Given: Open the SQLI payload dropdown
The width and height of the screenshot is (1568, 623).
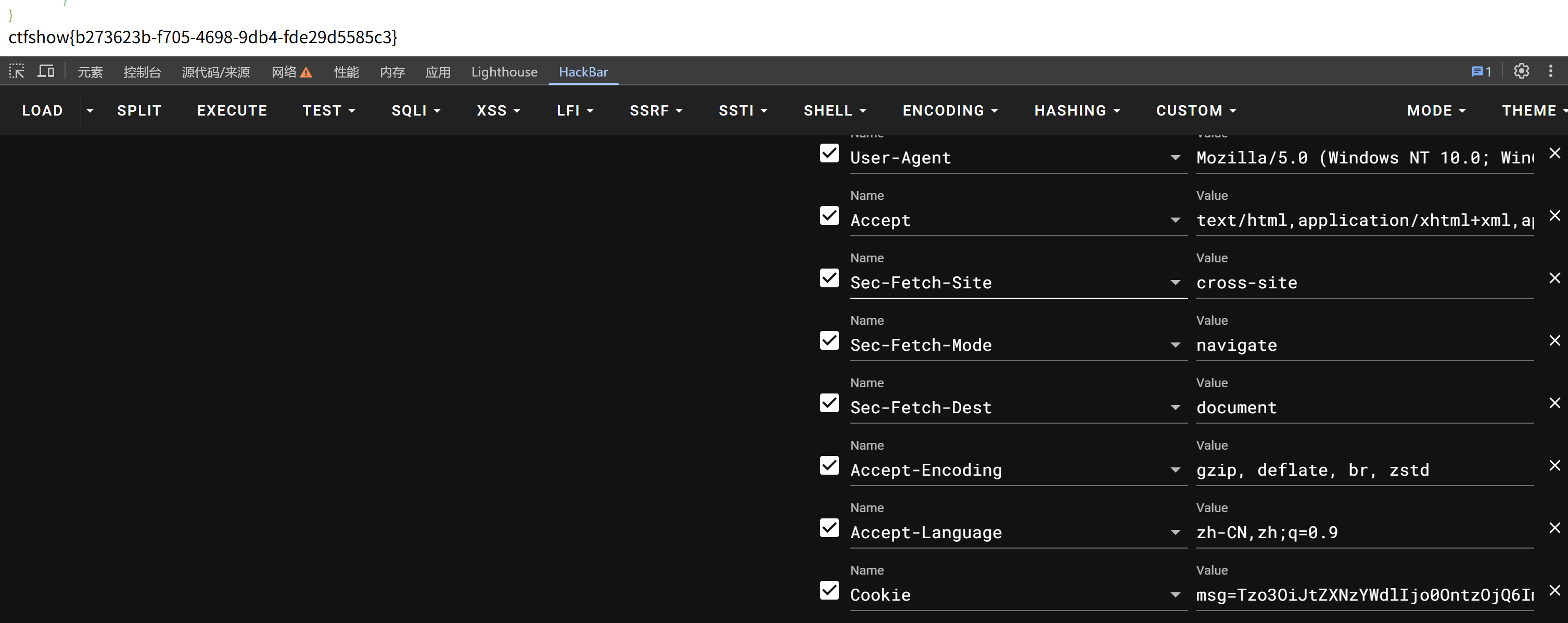Looking at the screenshot, I should coord(416,110).
